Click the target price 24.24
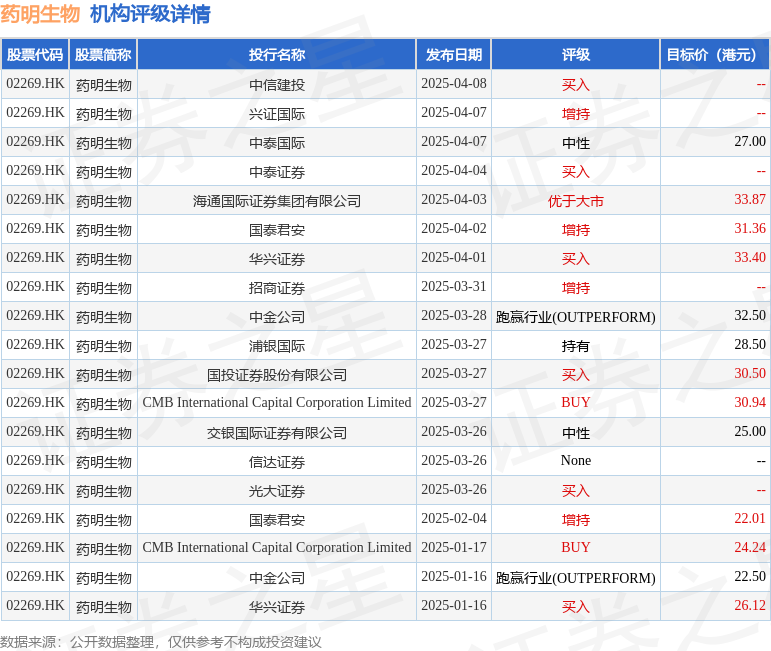 (750, 548)
